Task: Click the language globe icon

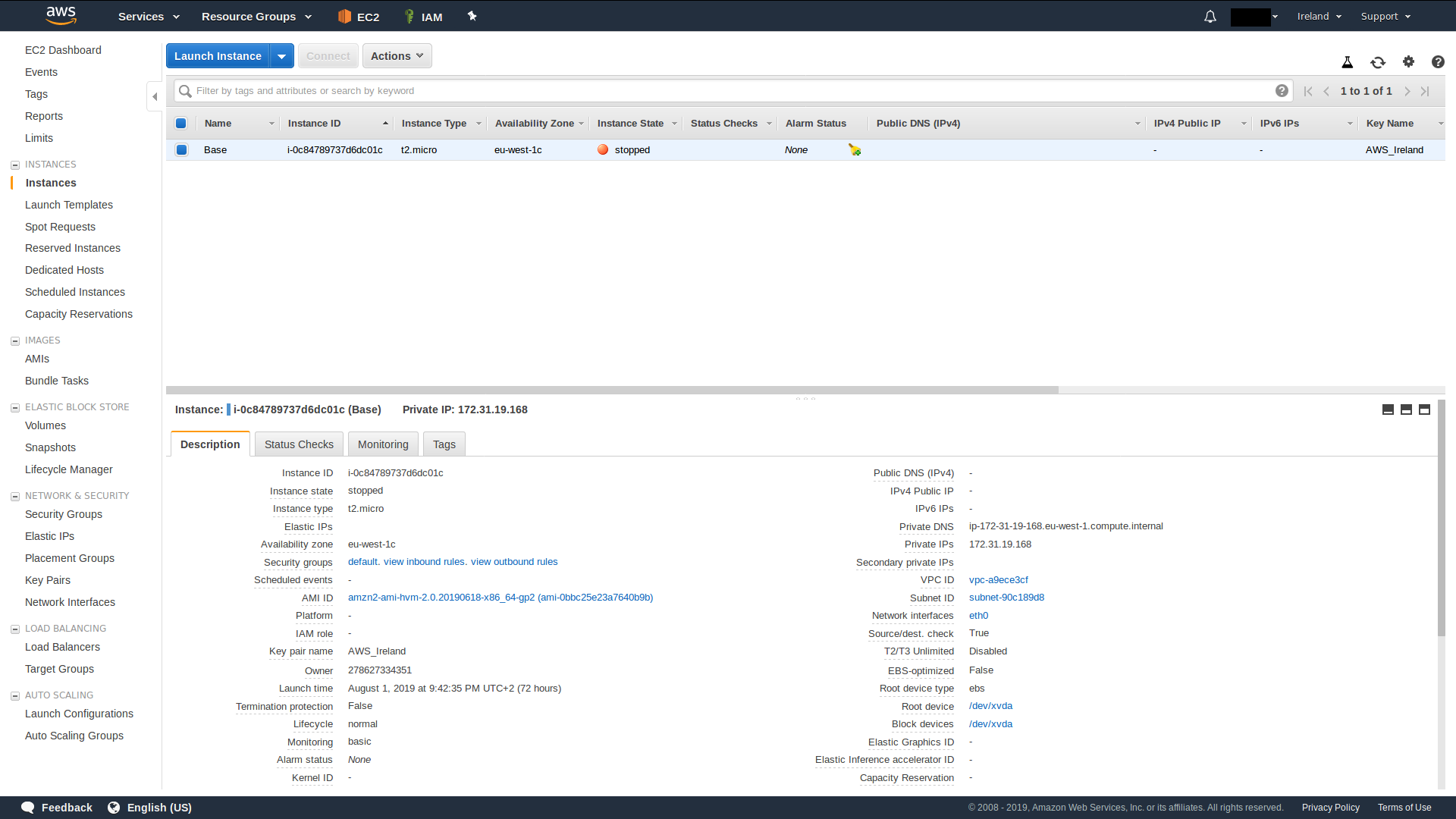Action: tap(114, 808)
